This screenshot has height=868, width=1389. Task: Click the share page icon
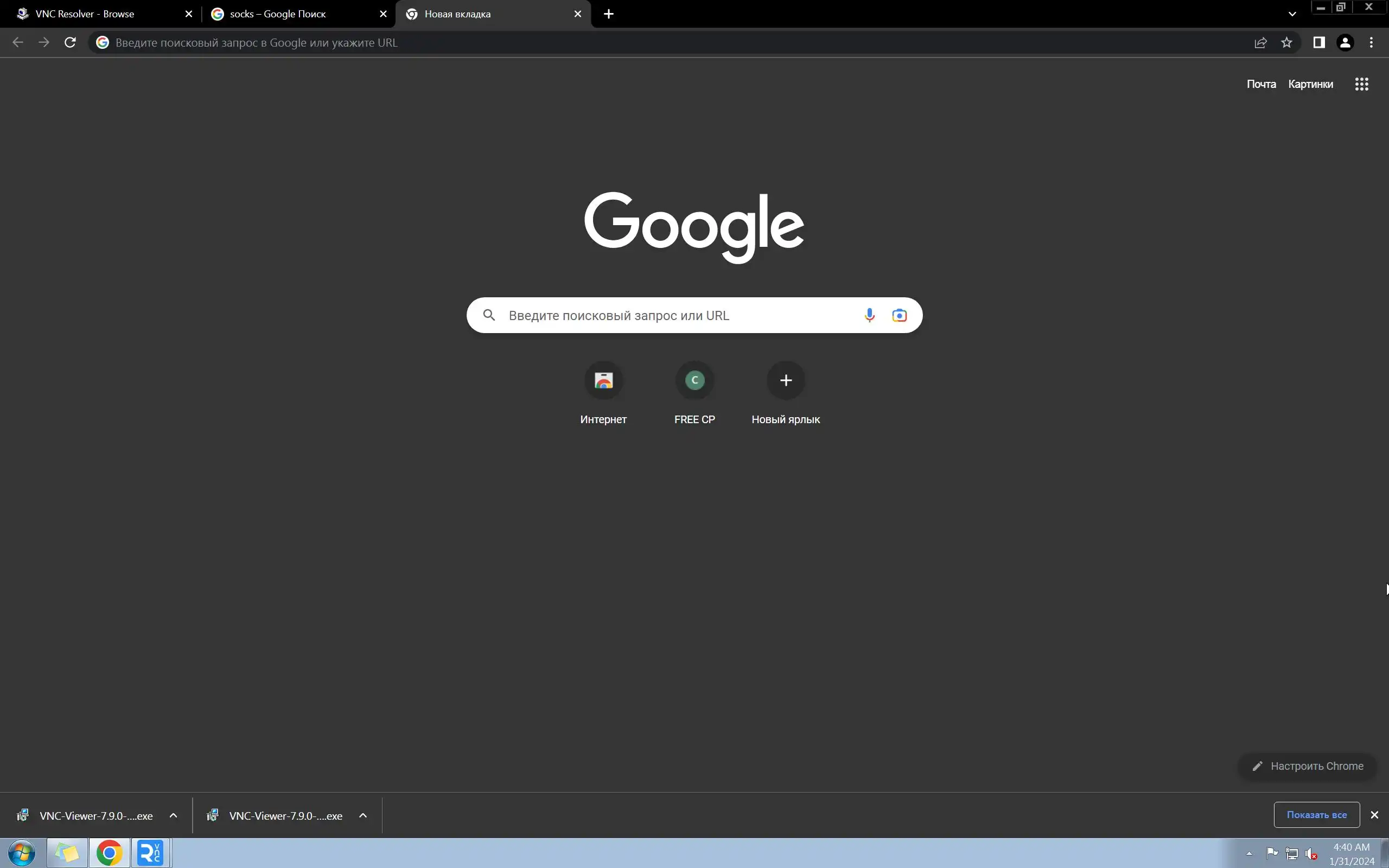1260,42
